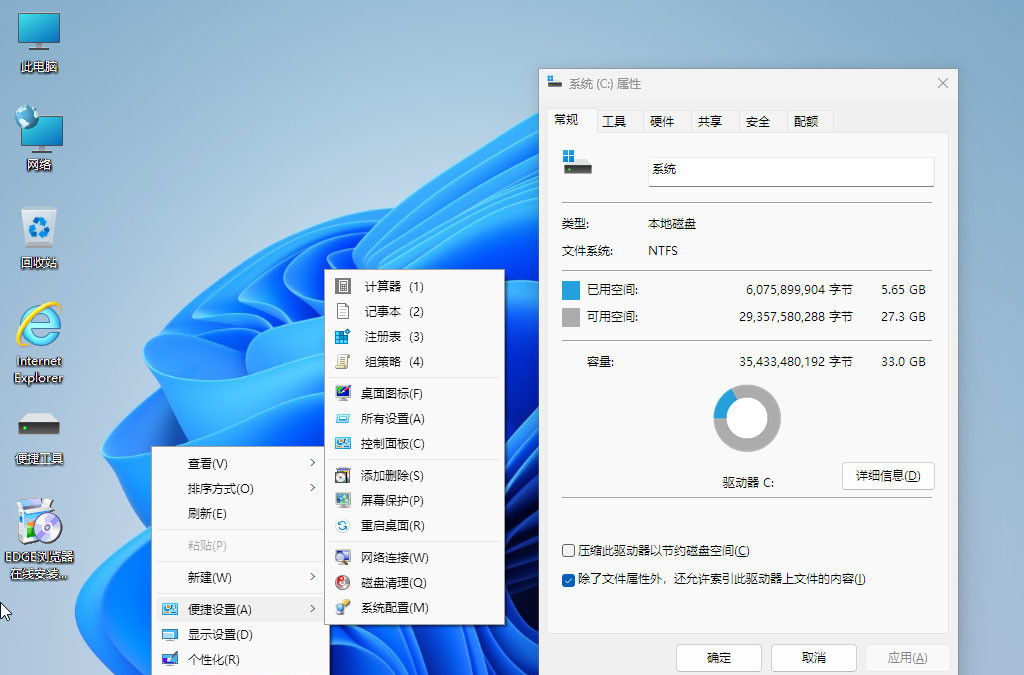
Task: Click the 添加删除(S) icon
Action: (343, 475)
